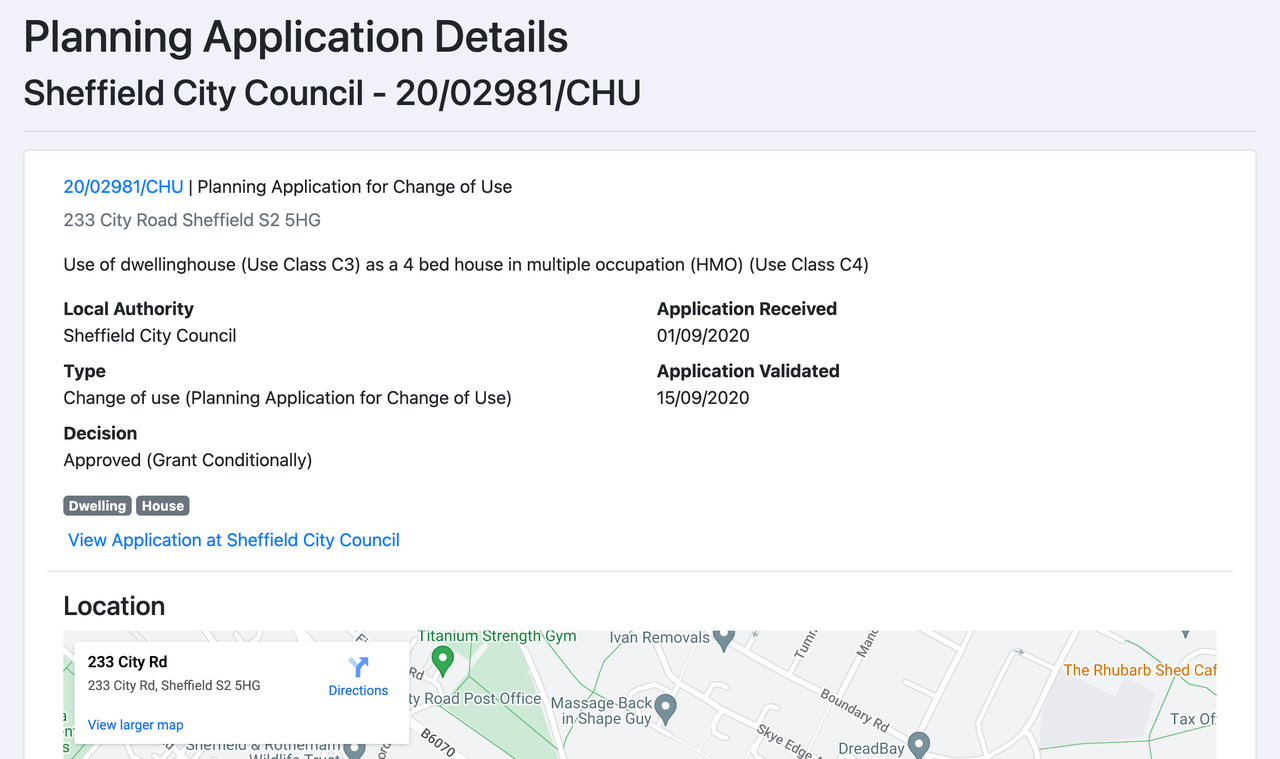
Task: Open View larger map link
Action: pyautogui.click(x=136, y=725)
